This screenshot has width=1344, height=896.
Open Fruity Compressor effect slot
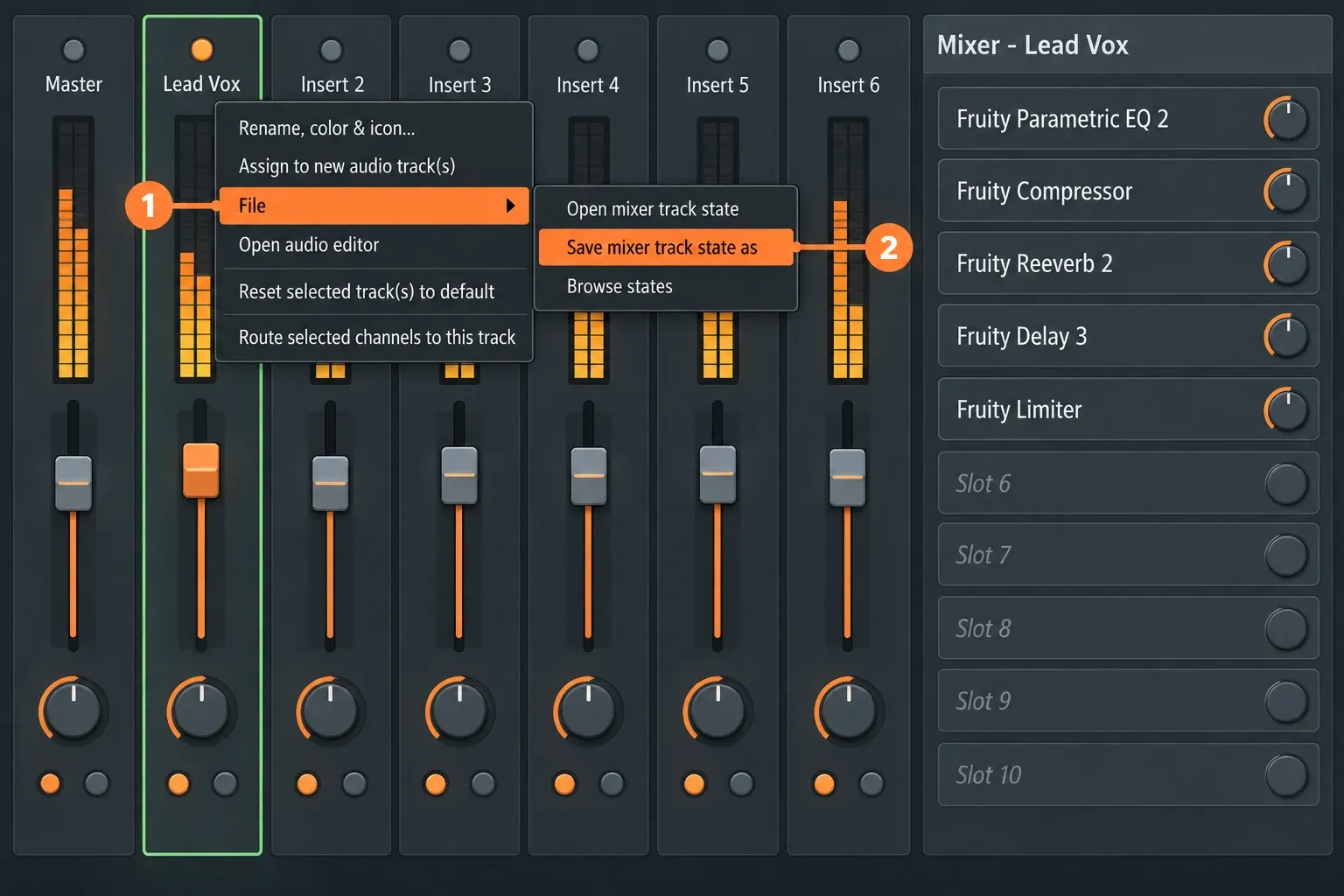(1128, 191)
